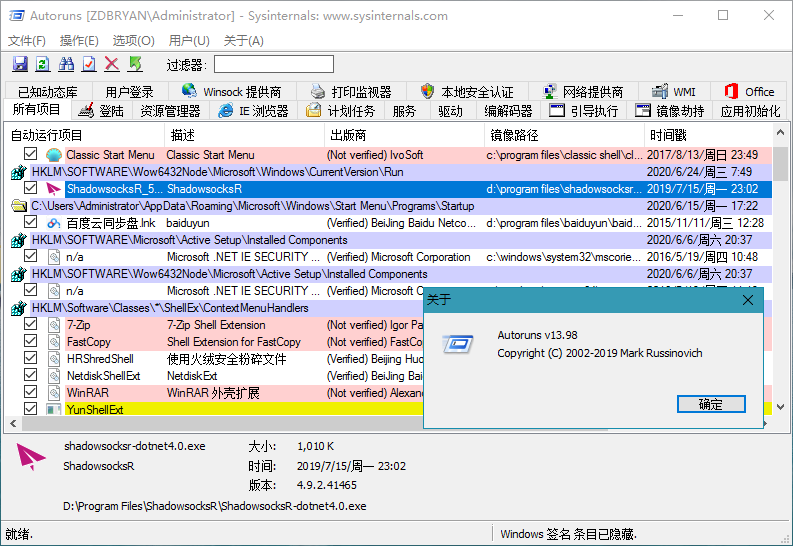This screenshot has width=793, height=546.
Task: Switch to the Winsock 提供商 tab
Action: point(232,92)
